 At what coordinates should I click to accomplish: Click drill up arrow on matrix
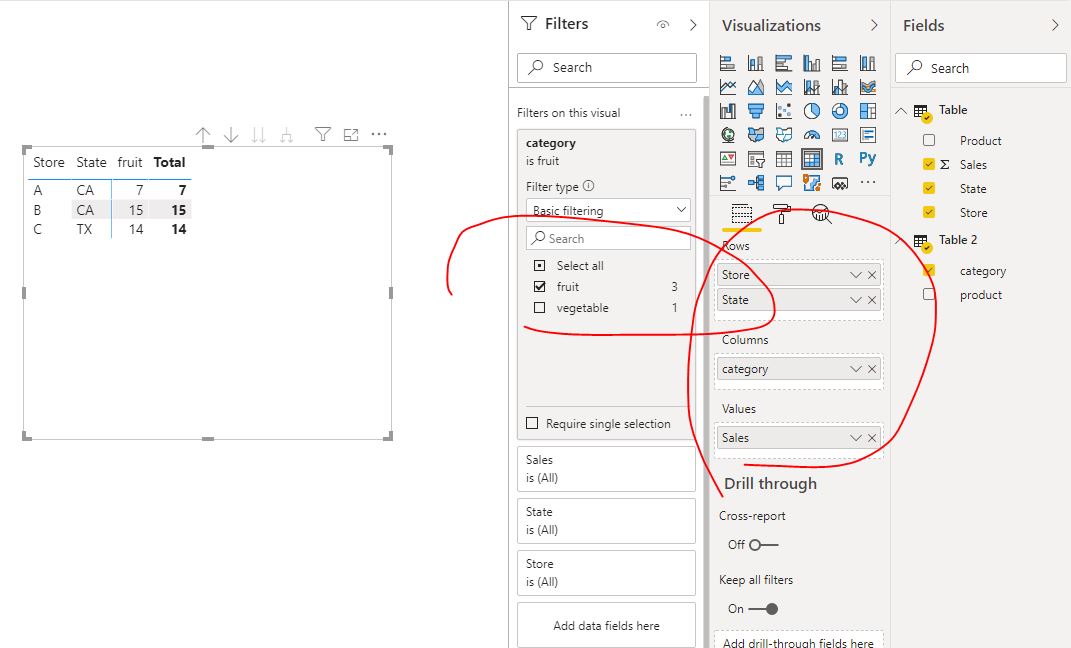click(x=203, y=135)
